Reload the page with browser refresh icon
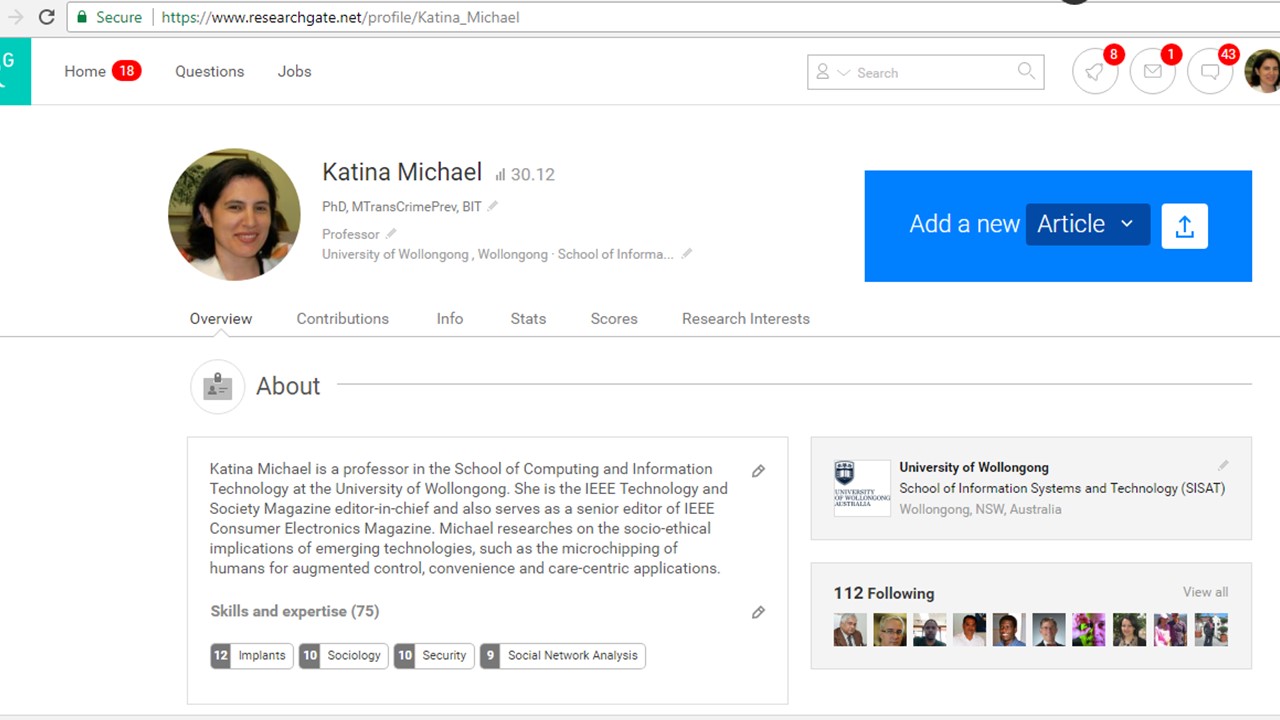 [x=46, y=17]
